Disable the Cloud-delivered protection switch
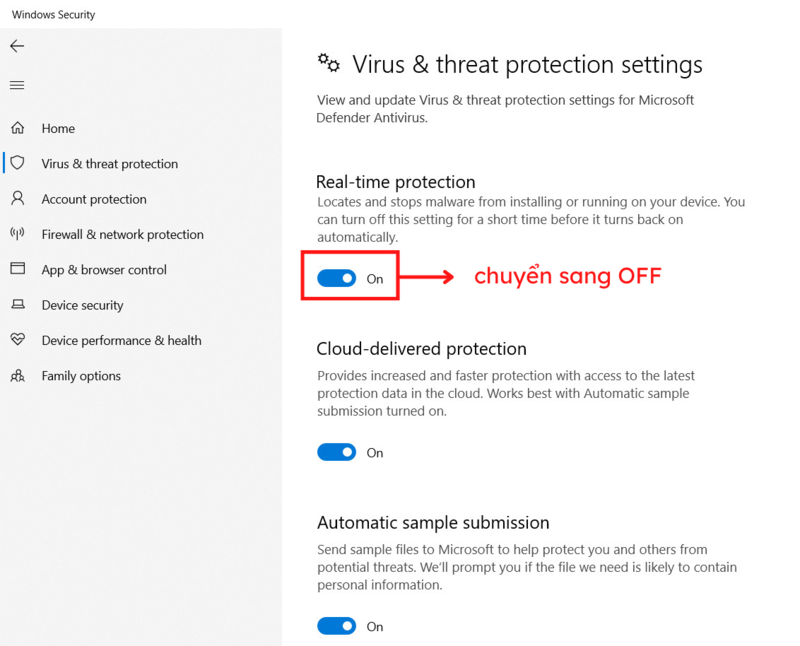800x646 pixels. click(337, 452)
